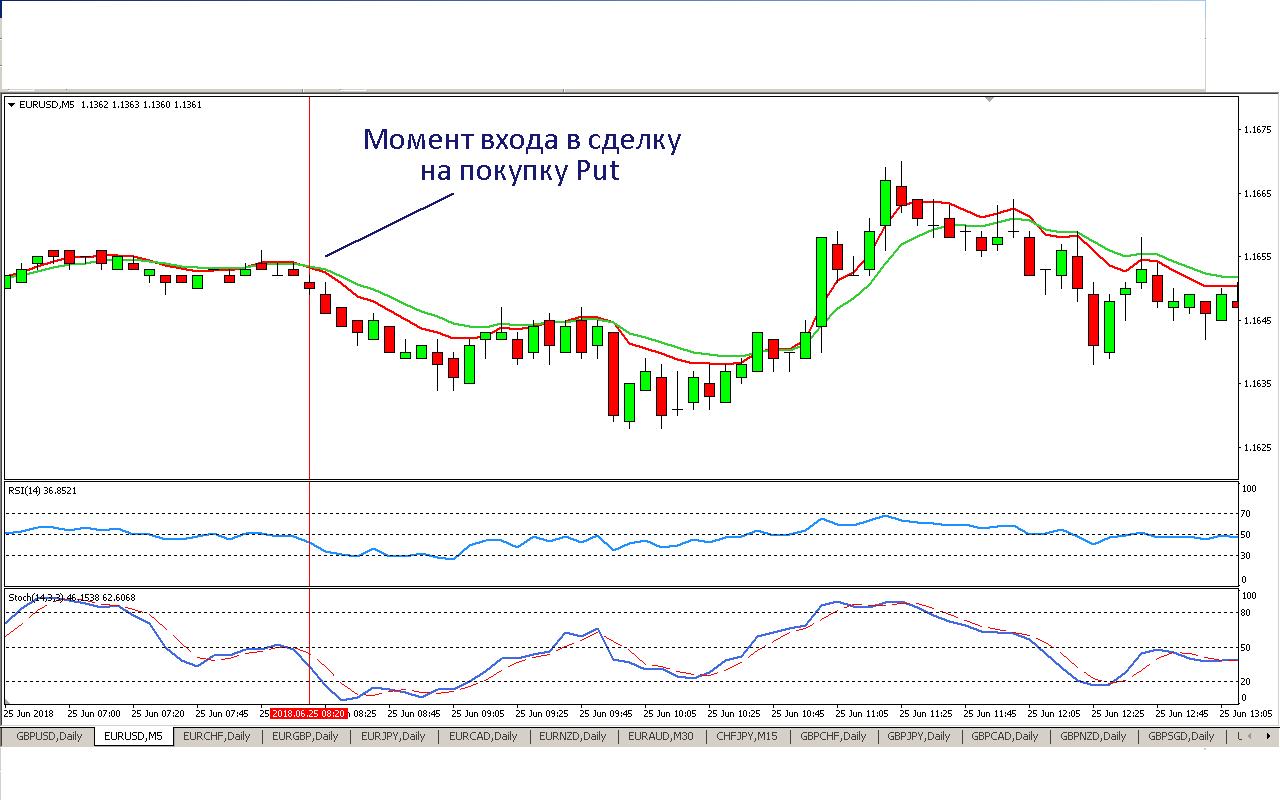The height and width of the screenshot is (800, 1280).
Task: Click the 25 Jun 11:05 time label
Action: pyautogui.click(x=863, y=714)
